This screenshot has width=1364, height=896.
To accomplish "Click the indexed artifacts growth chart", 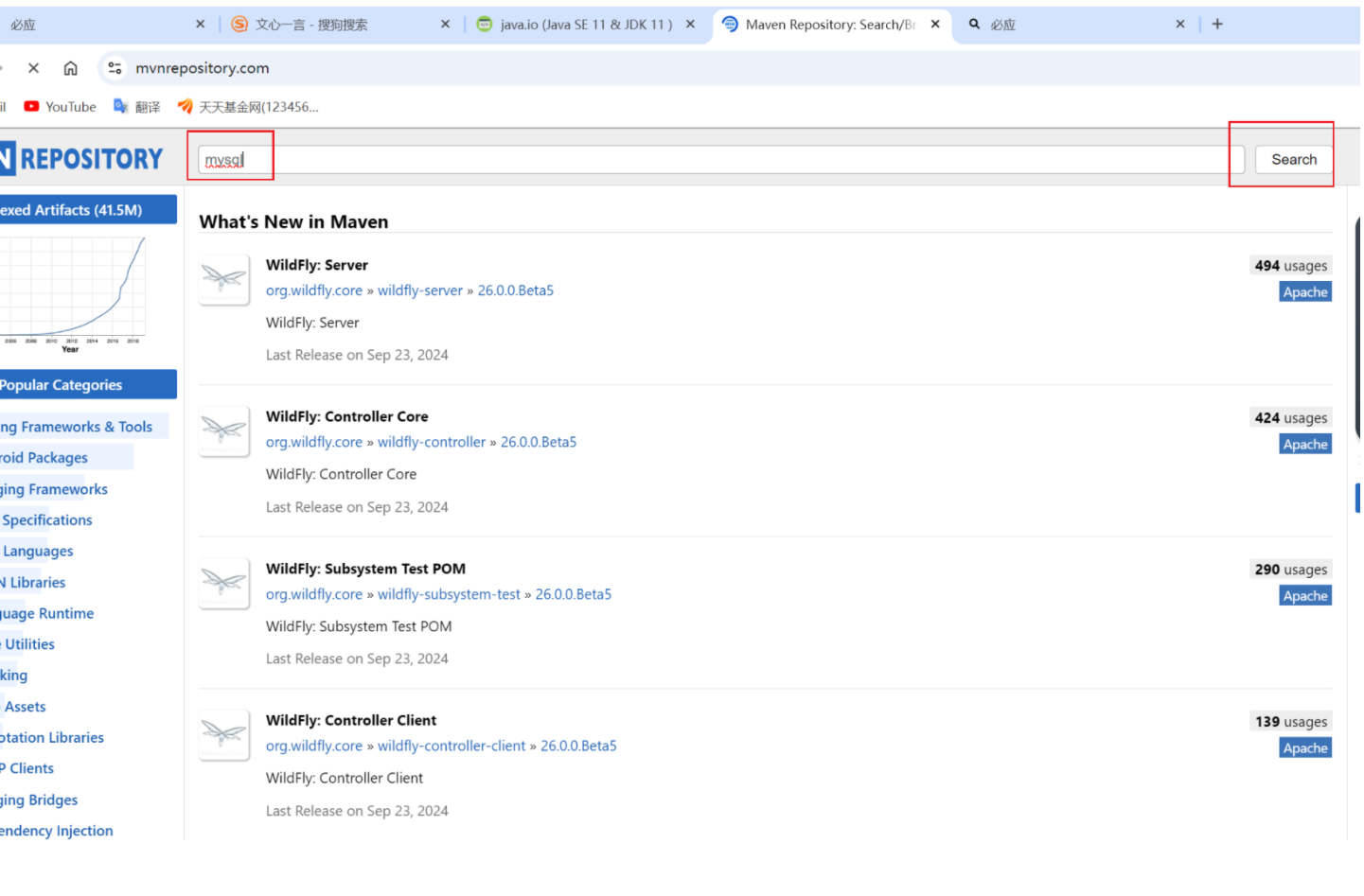I will (x=73, y=294).
